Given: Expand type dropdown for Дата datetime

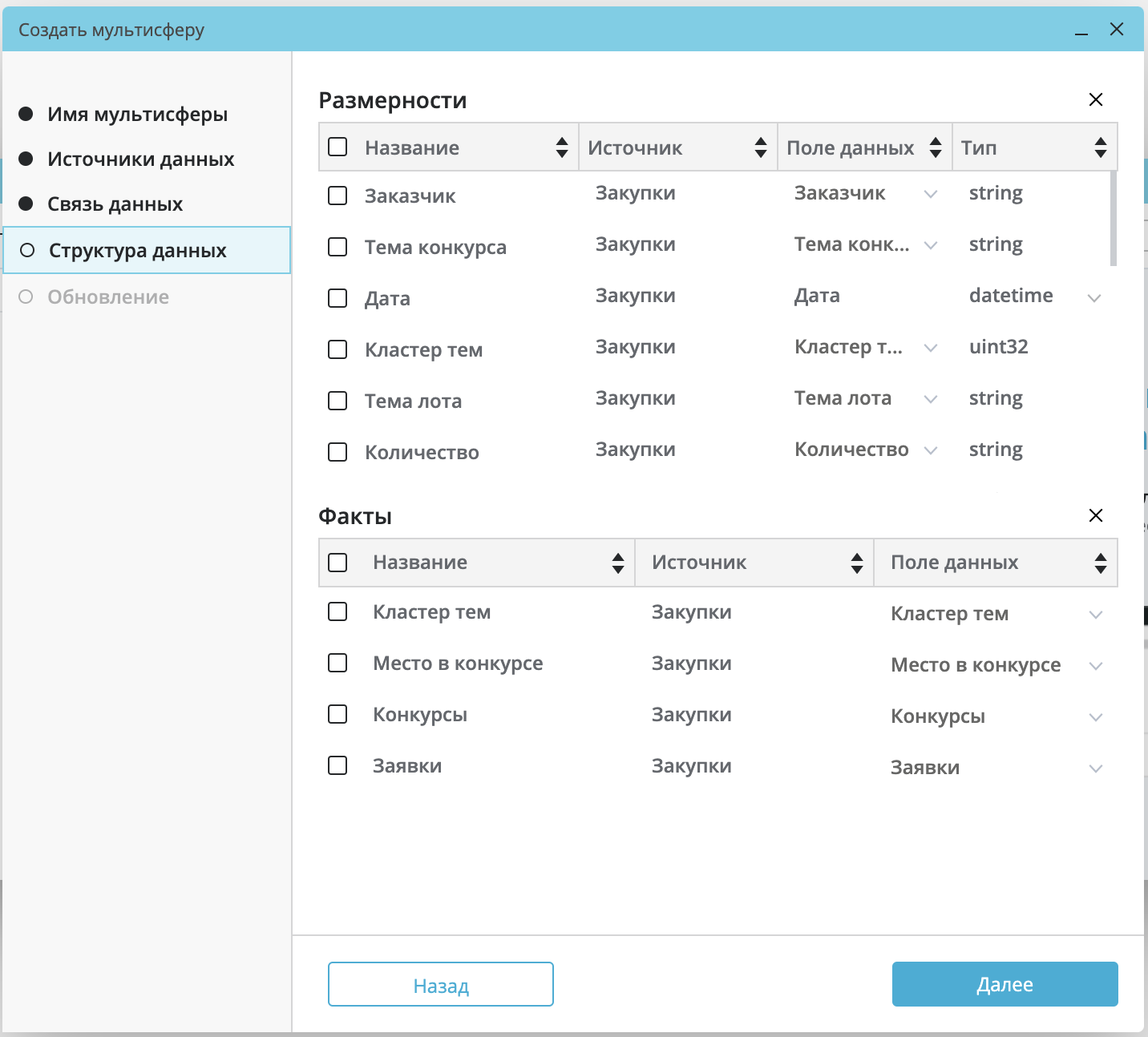Looking at the screenshot, I should pyautogui.click(x=1093, y=297).
